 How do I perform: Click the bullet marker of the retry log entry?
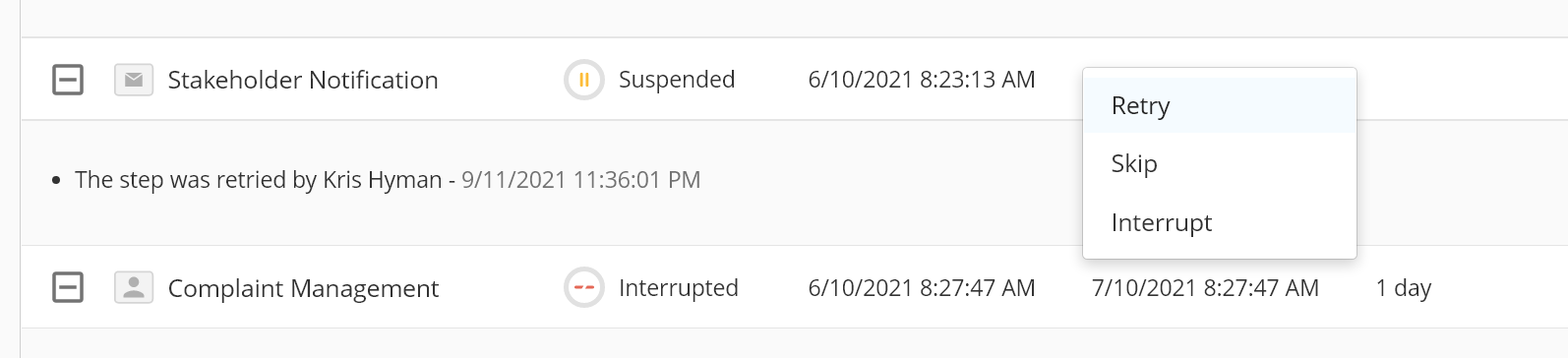coord(55,181)
